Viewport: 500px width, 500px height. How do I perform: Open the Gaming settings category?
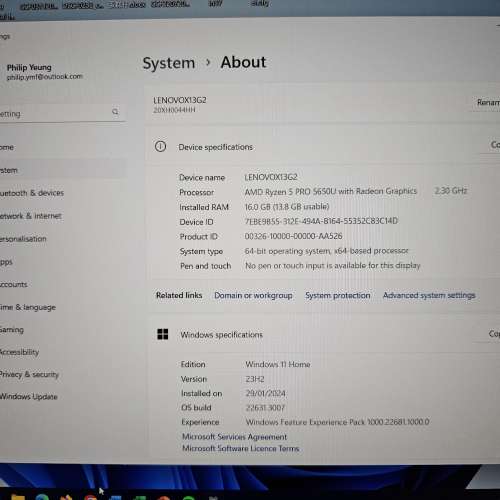12,330
